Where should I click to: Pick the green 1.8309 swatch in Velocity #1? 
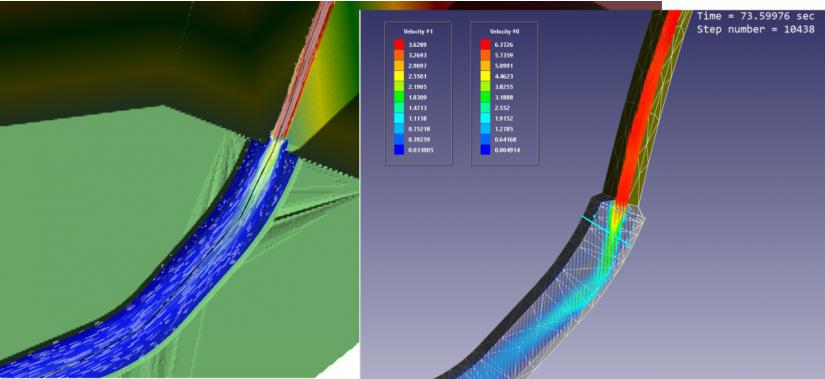(398, 97)
